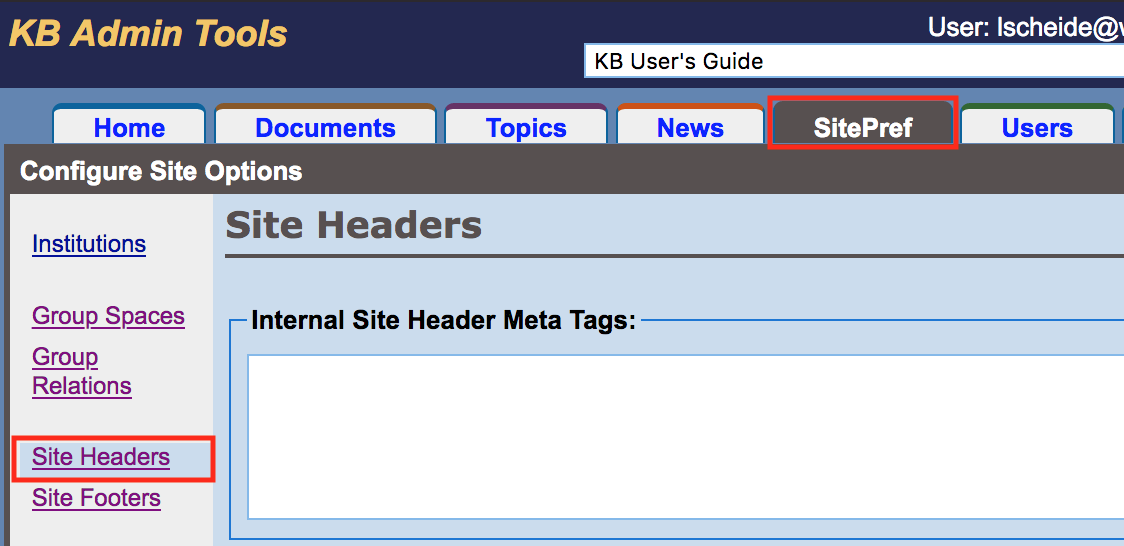Open the Users tab

coord(1037,127)
